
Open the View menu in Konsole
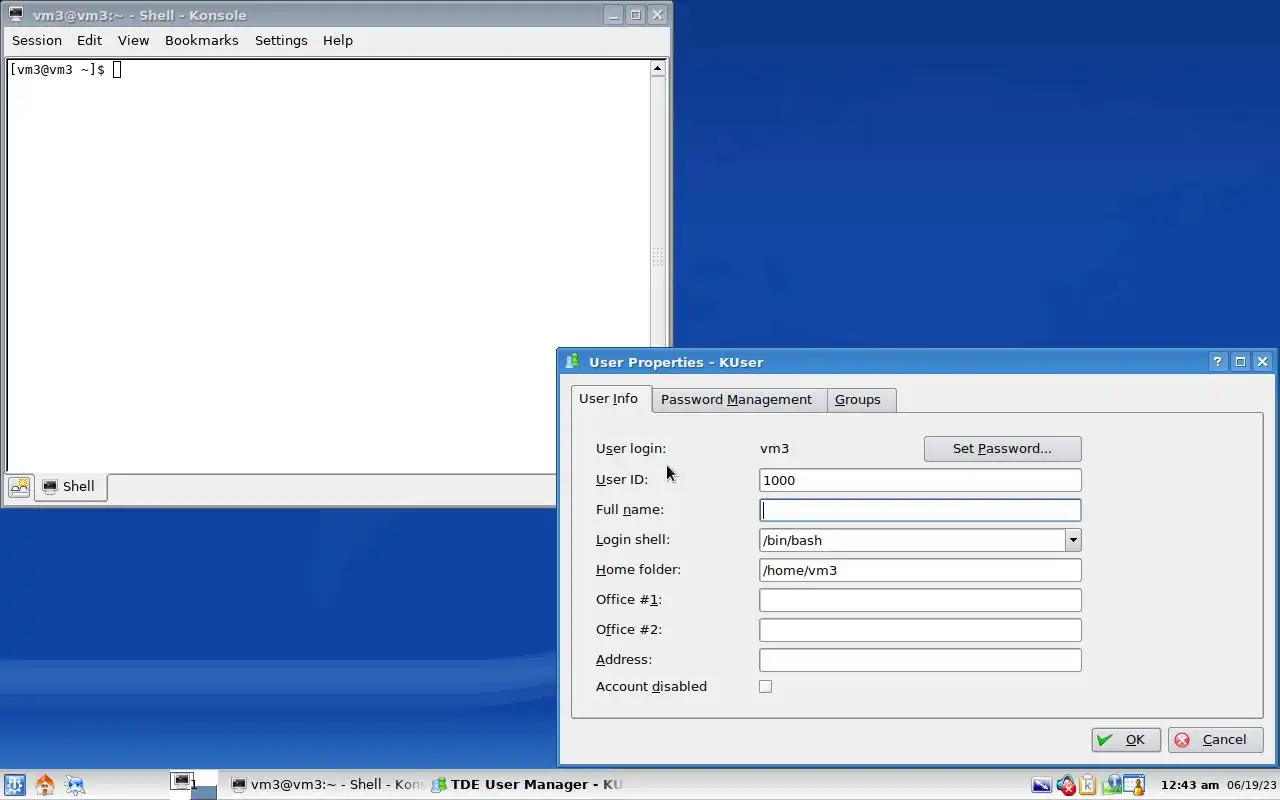[133, 41]
